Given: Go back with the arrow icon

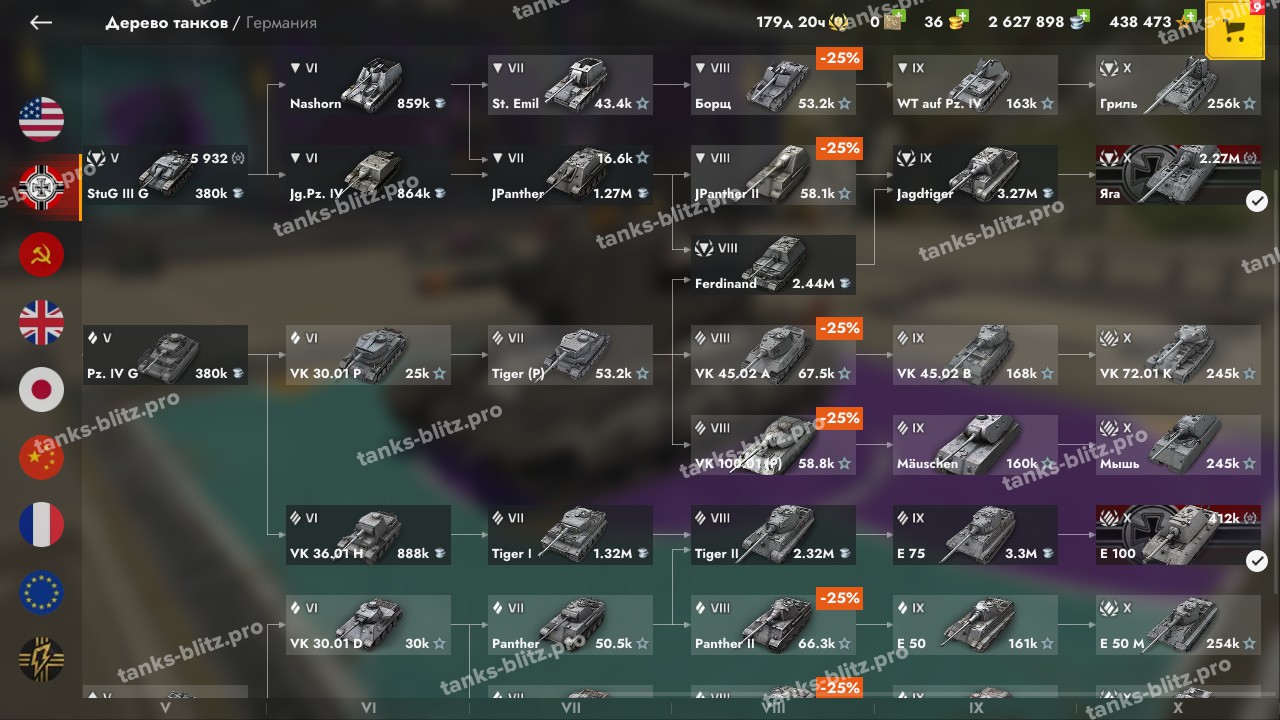Looking at the screenshot, I should (41, 22).
